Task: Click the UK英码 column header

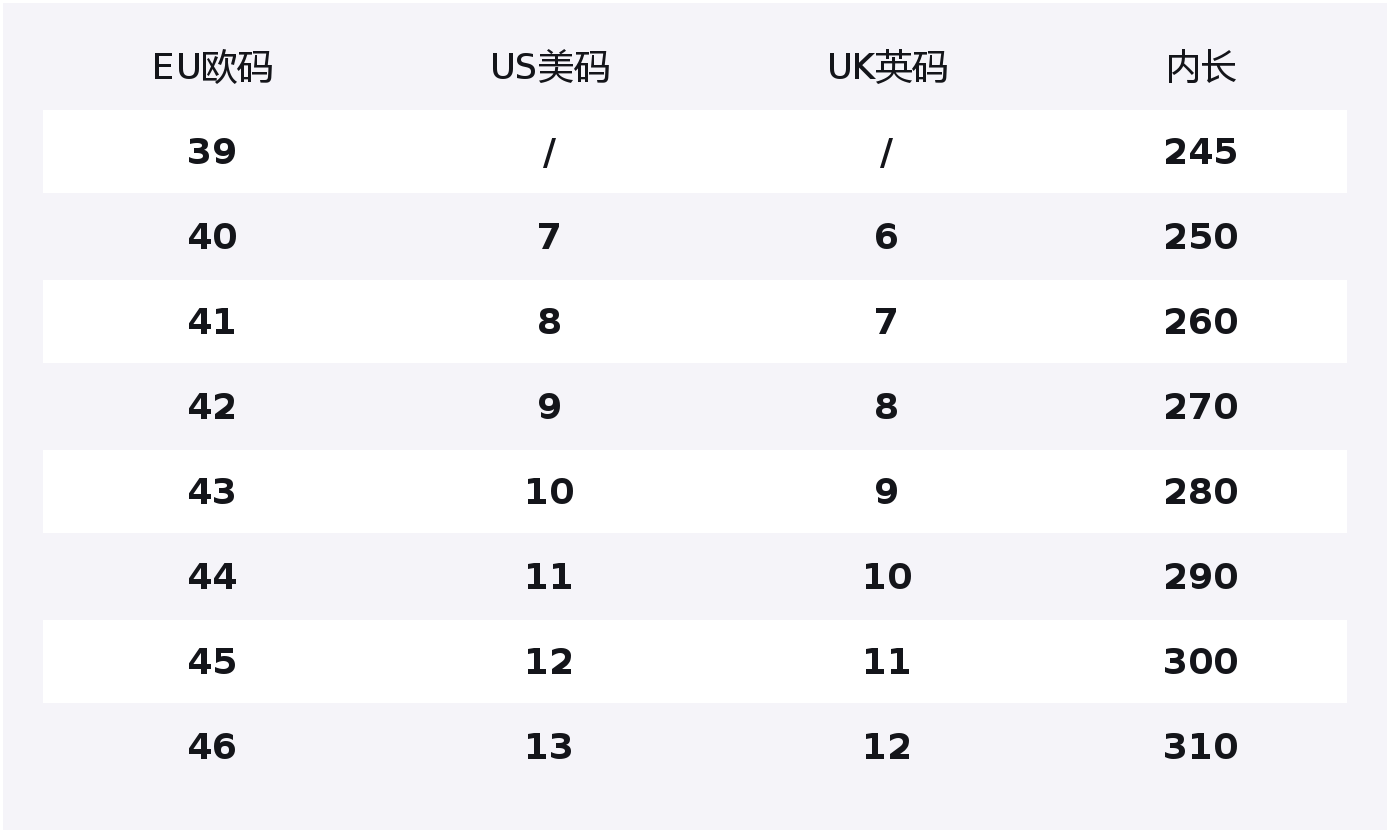Action: pyautogui.click(x=887, y=68)
